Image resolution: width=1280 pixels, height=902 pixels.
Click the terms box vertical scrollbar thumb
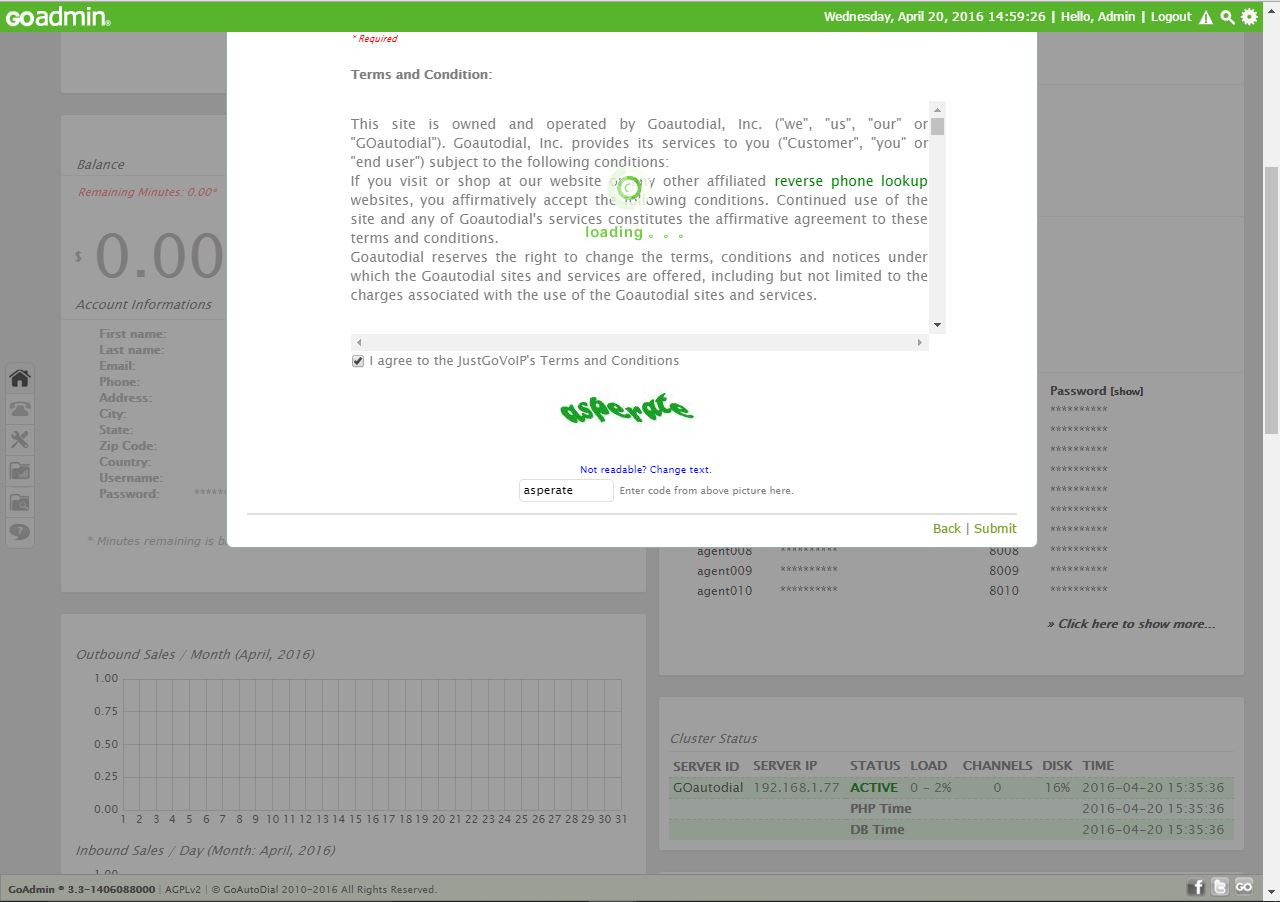[x=937, y=126]
